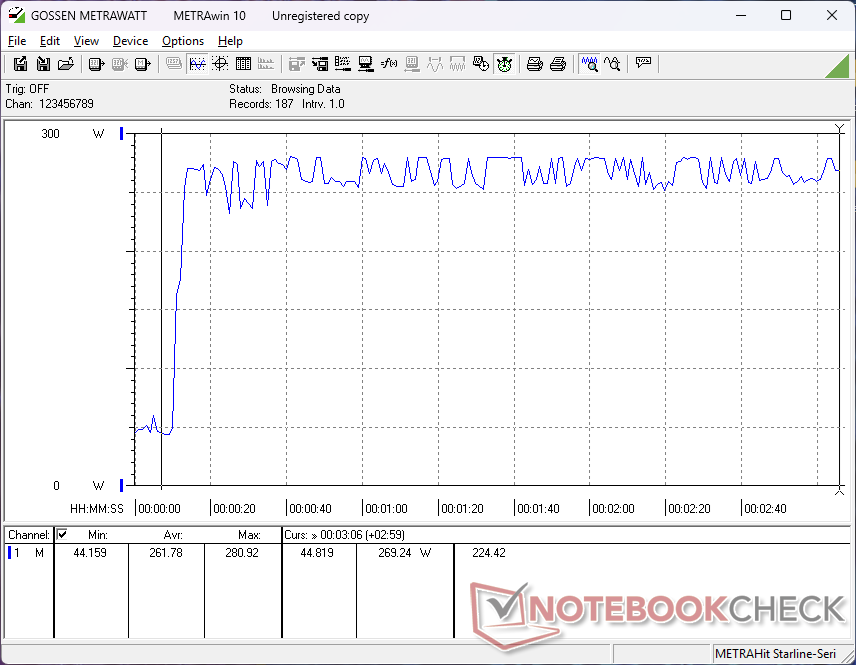Expand the View menu

tap(86, 41)
